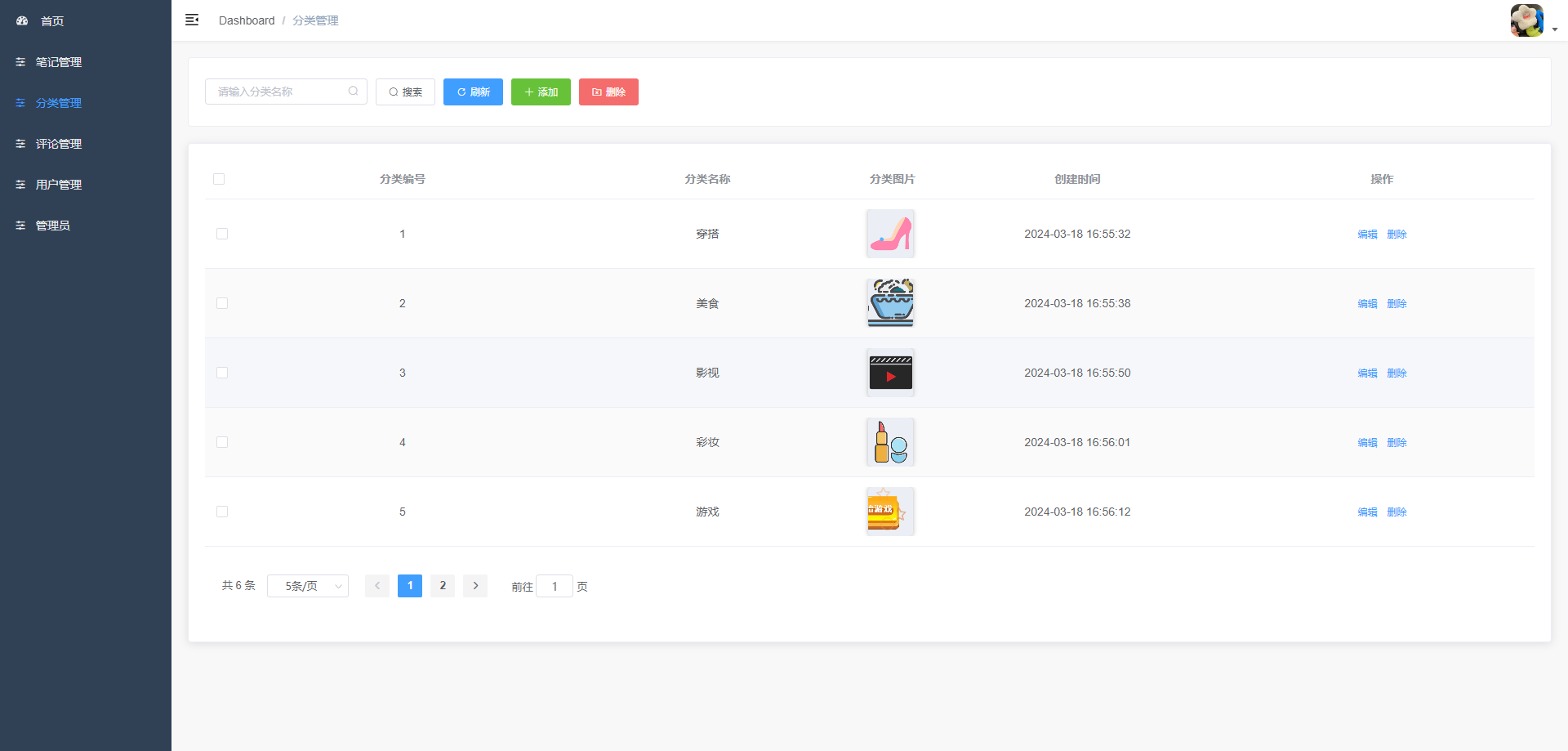Open 笔记管理 in the sidebar
This screenshot has height=751, width=1568.
click(x=58, y=62)
